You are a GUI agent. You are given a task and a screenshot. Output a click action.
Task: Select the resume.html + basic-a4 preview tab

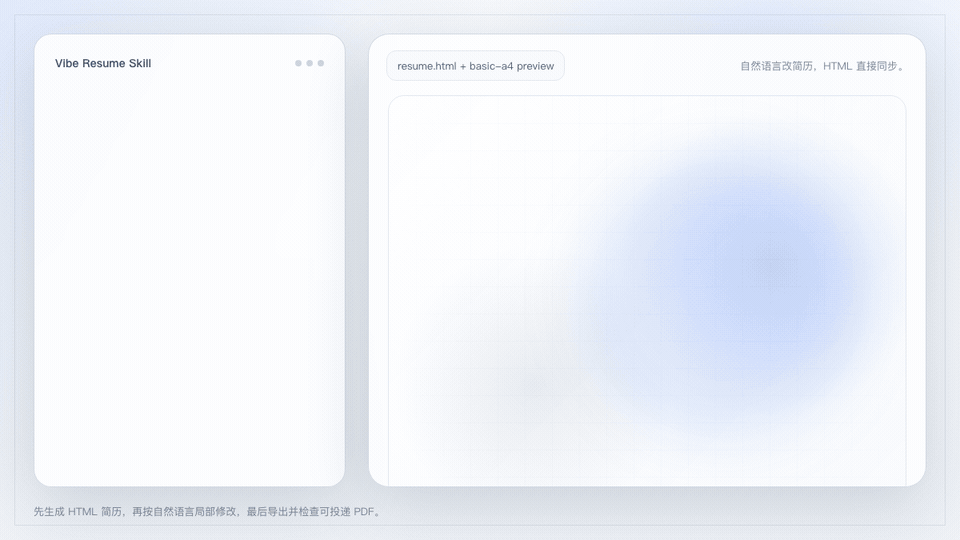(476, 66)
